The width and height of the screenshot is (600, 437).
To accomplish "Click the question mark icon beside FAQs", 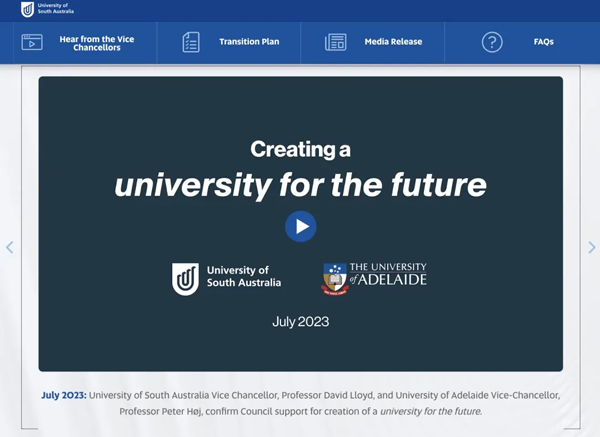I will 491,43.
